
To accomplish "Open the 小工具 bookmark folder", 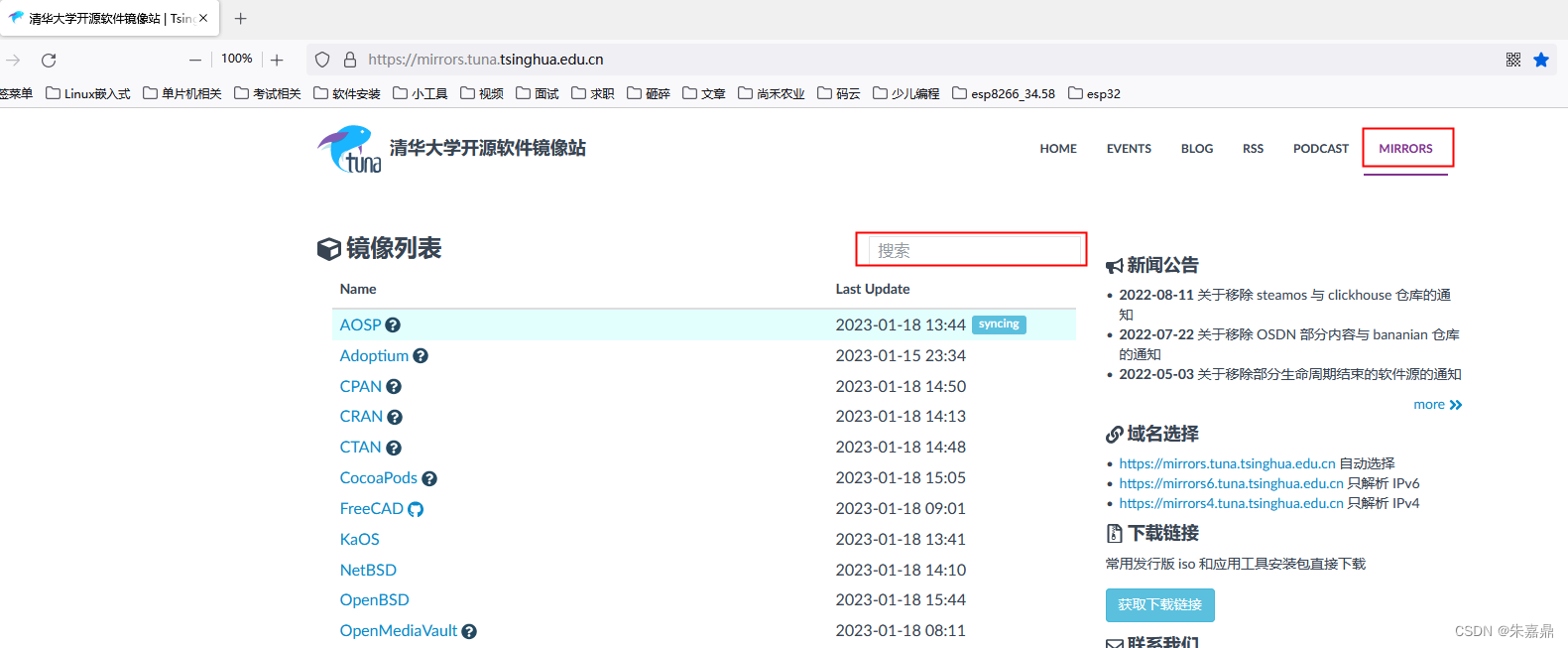I will [x=421, y=93].
